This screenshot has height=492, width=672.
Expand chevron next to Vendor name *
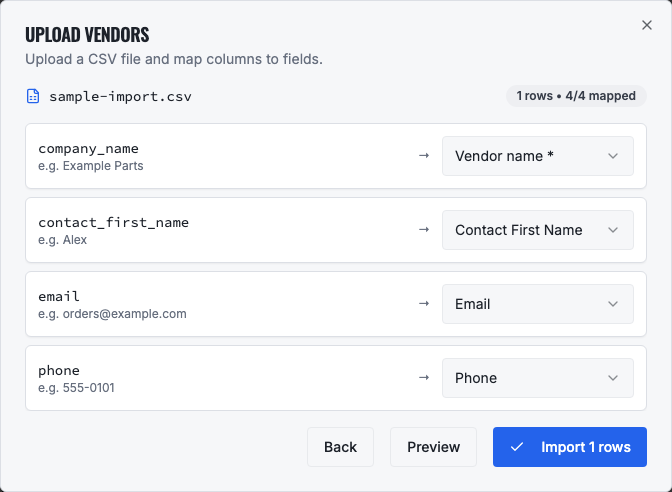pos(613,156)
